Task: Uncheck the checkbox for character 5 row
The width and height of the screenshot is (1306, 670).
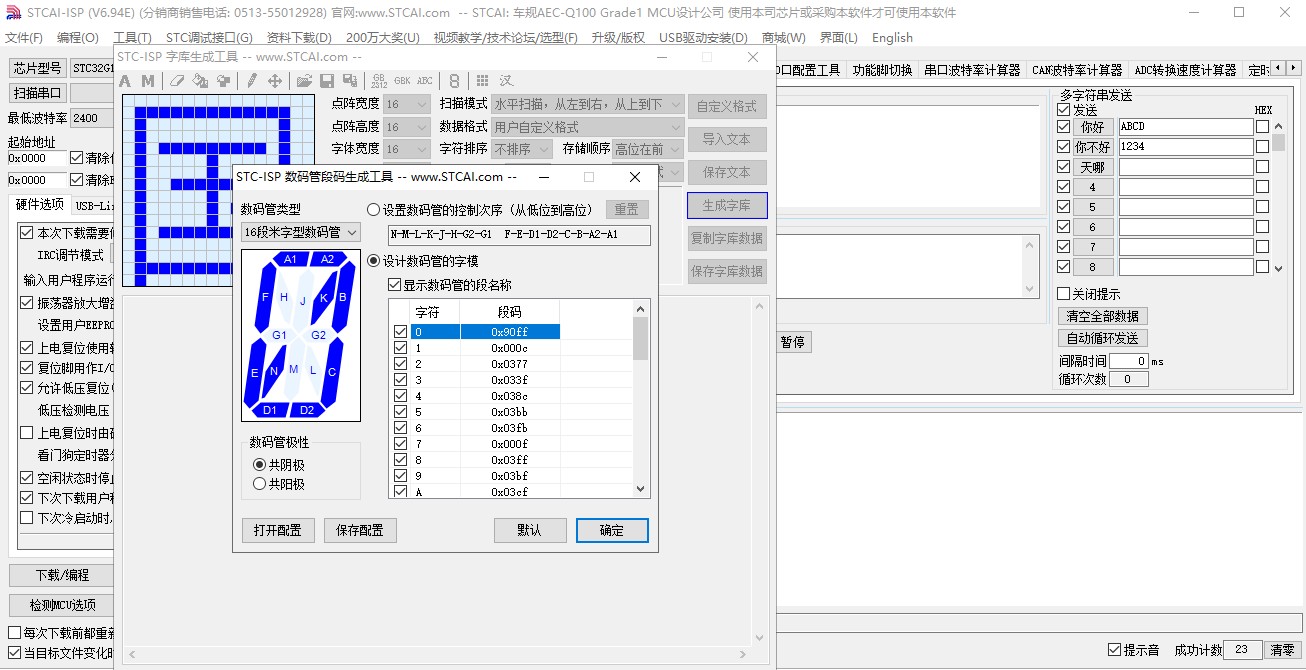Action: pos(401,412)
